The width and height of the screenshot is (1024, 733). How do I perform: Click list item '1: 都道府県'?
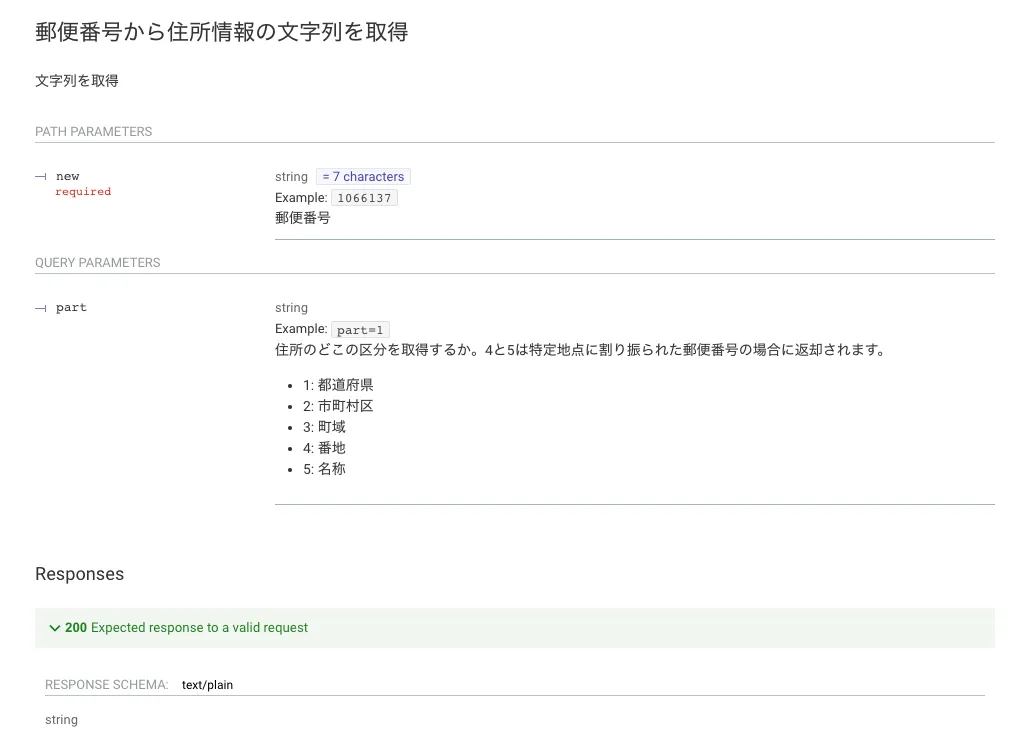(x=338, y=385)
